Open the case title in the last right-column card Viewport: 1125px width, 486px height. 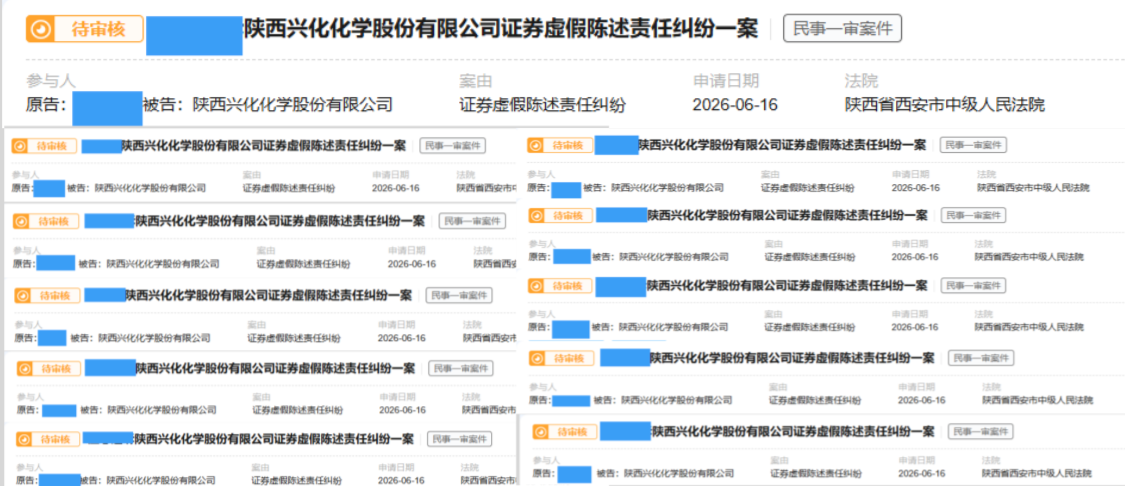[x=793, y=431]
